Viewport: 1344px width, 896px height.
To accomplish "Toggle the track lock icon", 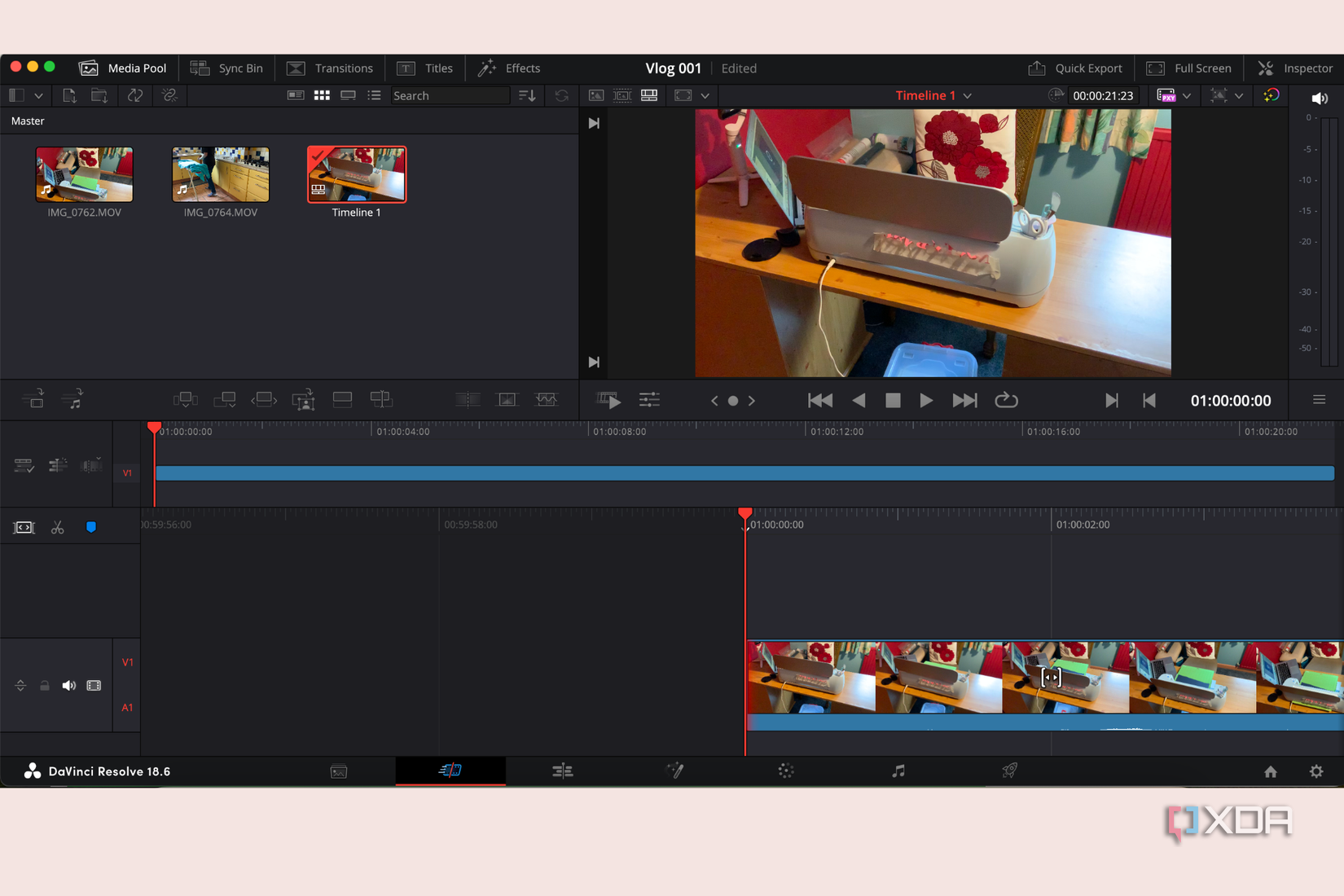I will [x=45, y=686].
